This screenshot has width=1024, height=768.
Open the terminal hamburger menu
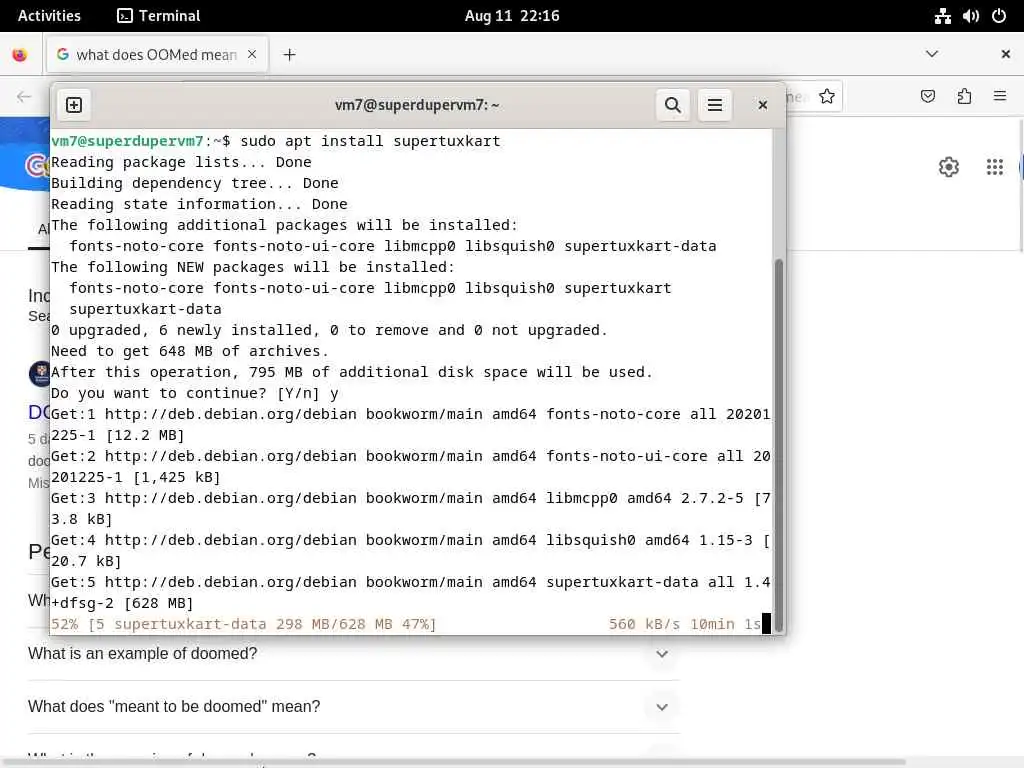(714, 105)
